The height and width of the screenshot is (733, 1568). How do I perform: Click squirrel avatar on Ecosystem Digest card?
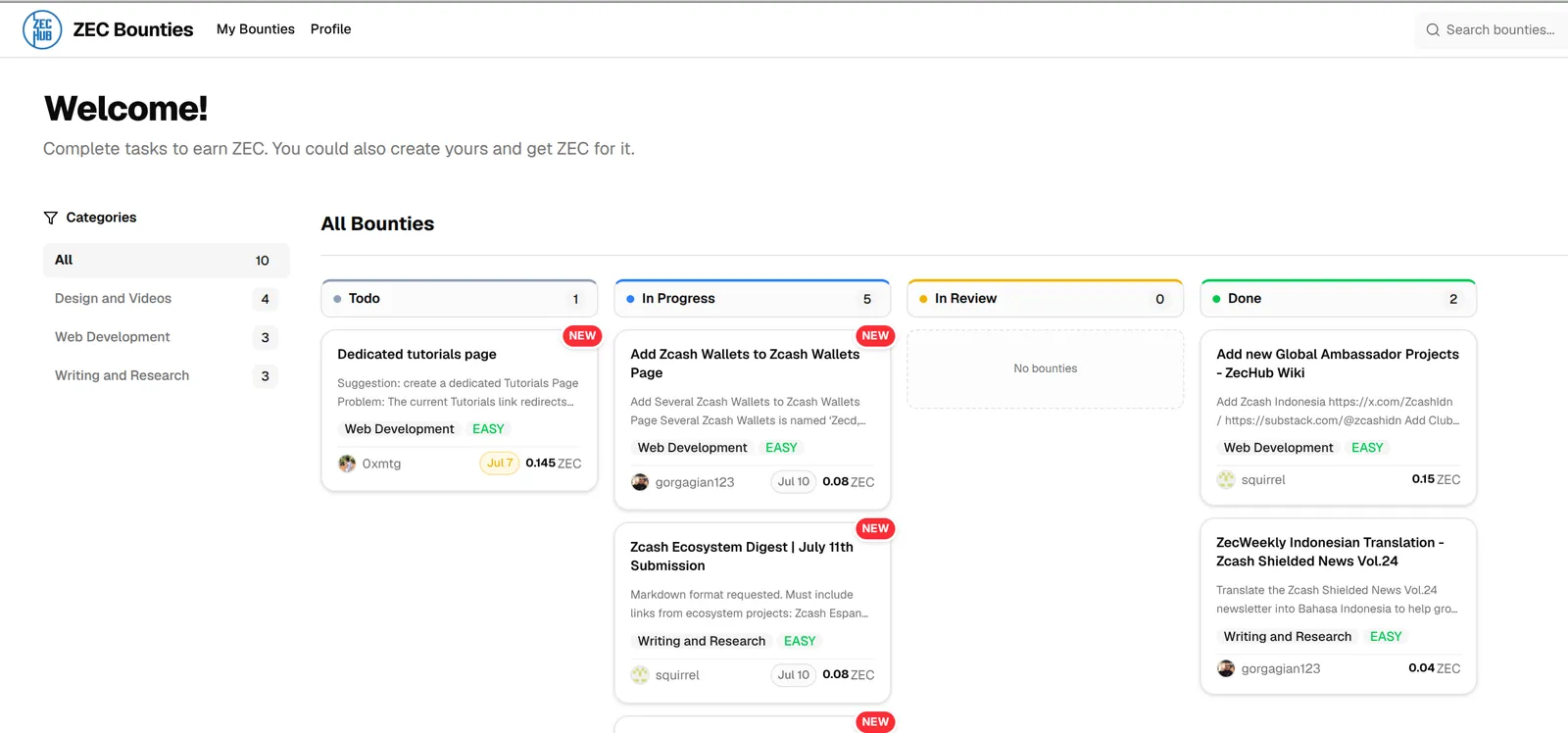click(x=640, y=675)
